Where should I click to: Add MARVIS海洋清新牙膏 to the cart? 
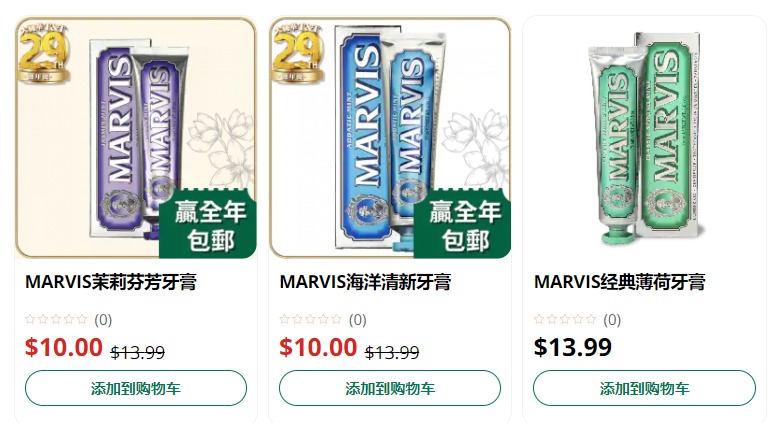coord(390,388)
